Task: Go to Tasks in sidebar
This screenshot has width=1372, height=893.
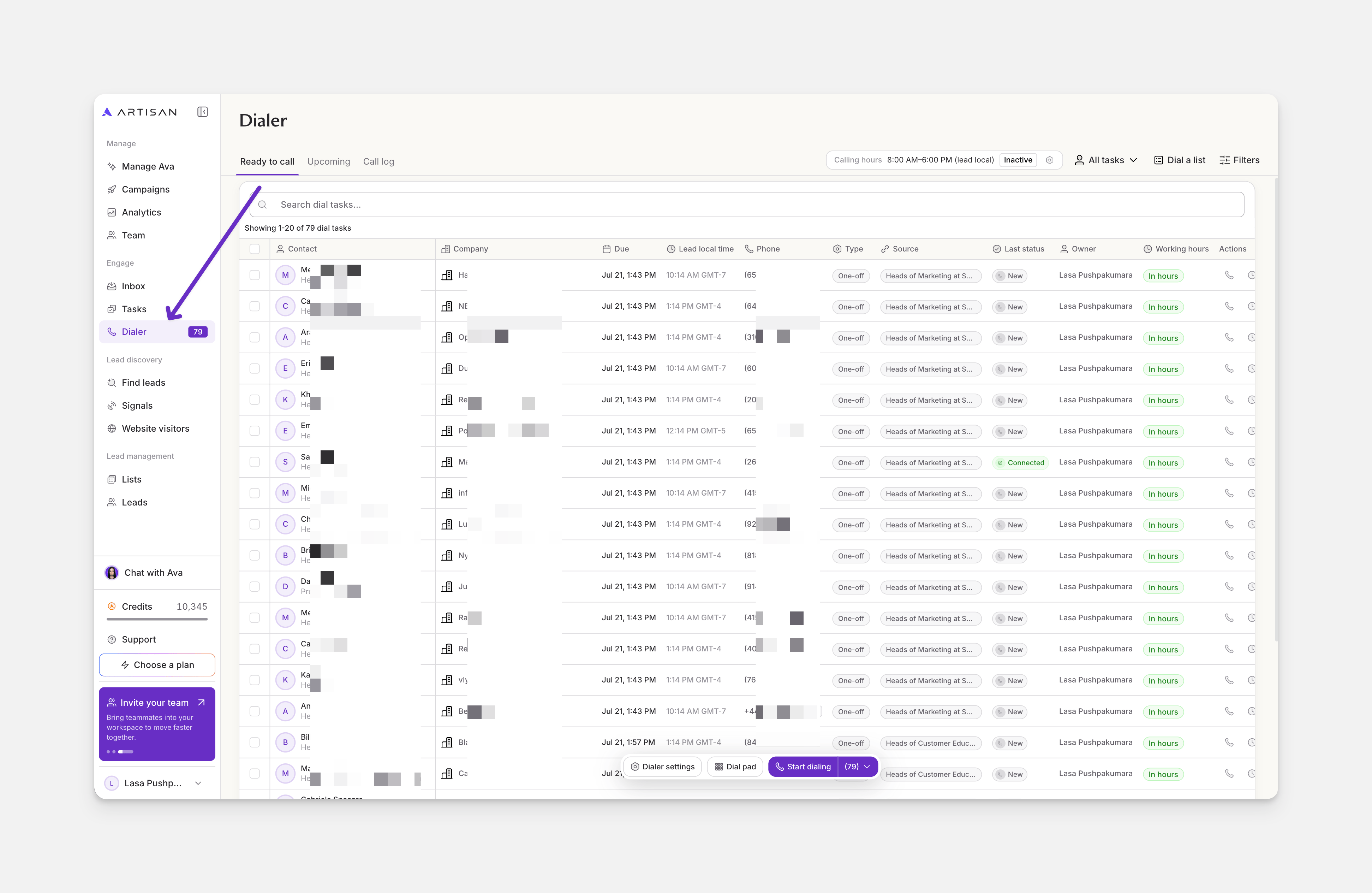Action: tap(157, 309)
